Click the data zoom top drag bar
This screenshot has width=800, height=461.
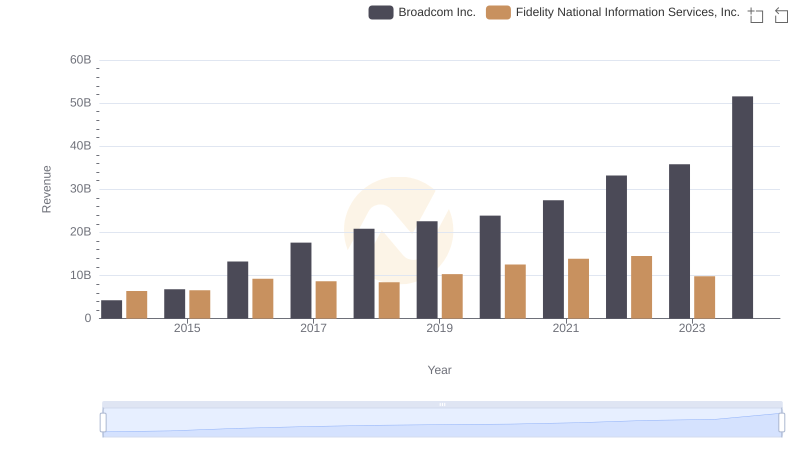[x=442, y=404]
